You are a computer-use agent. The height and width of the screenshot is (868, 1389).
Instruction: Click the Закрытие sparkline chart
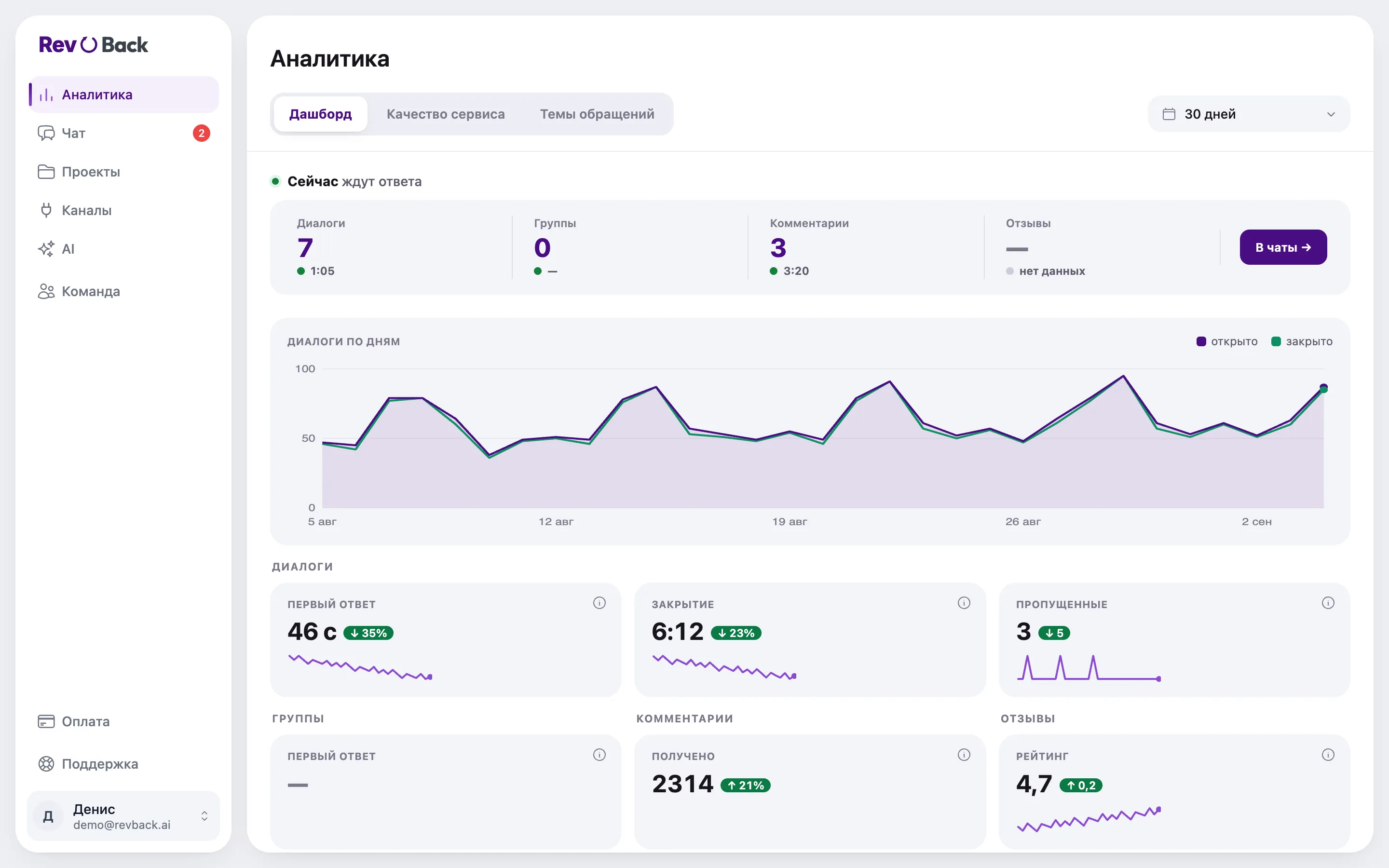724,667
